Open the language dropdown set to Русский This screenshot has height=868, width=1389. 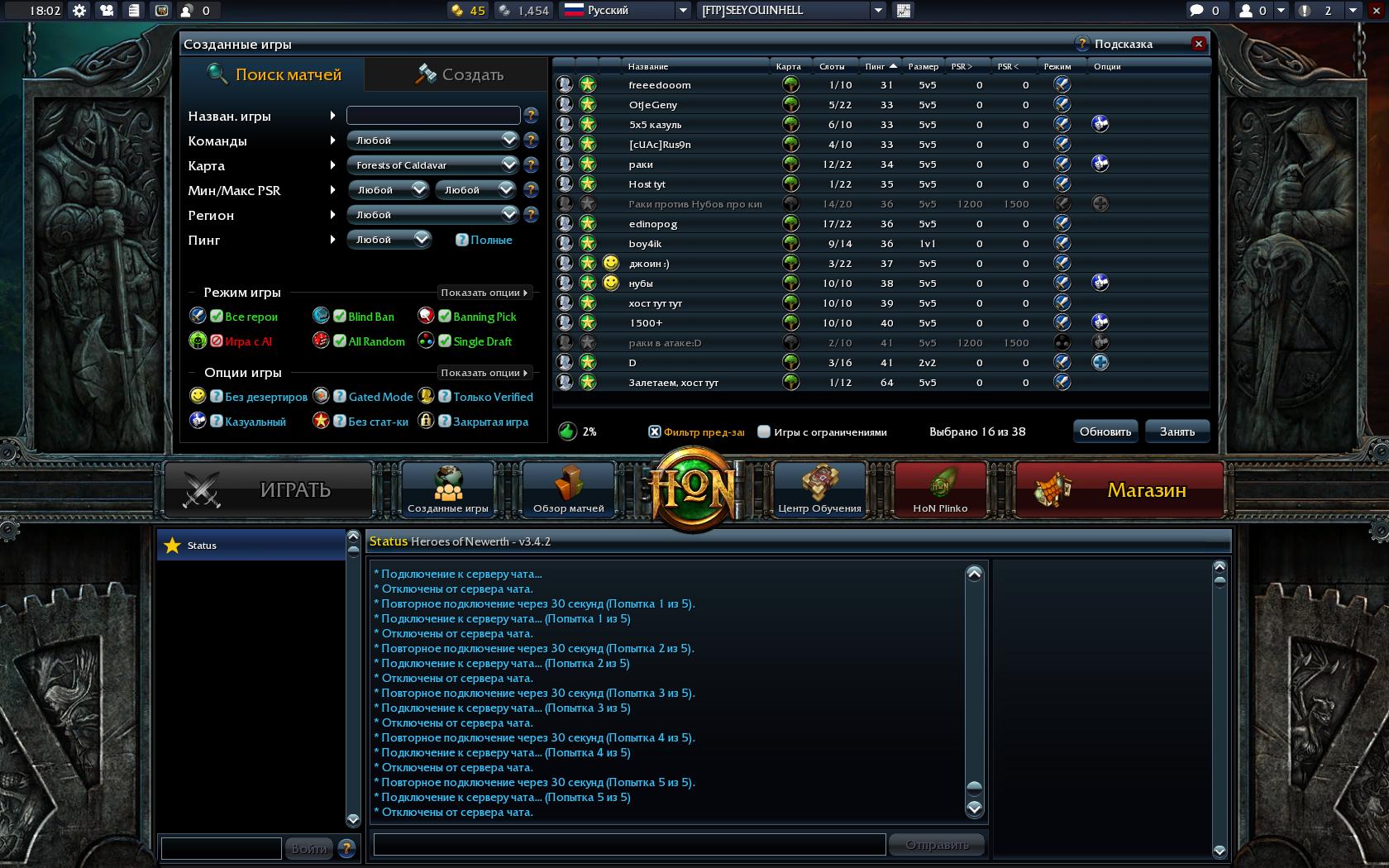[x=626, y=11]
